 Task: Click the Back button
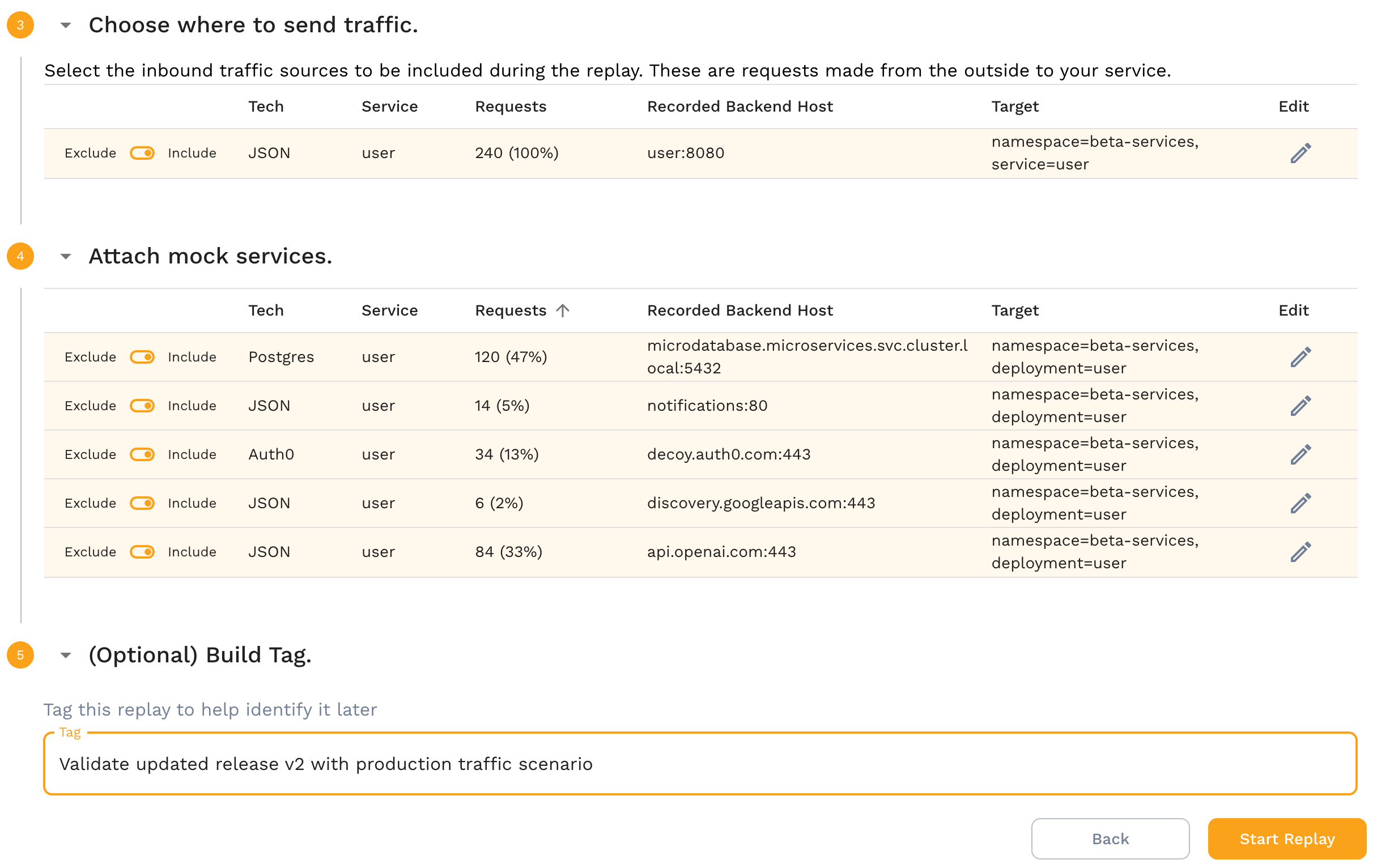pos(1110,839)
